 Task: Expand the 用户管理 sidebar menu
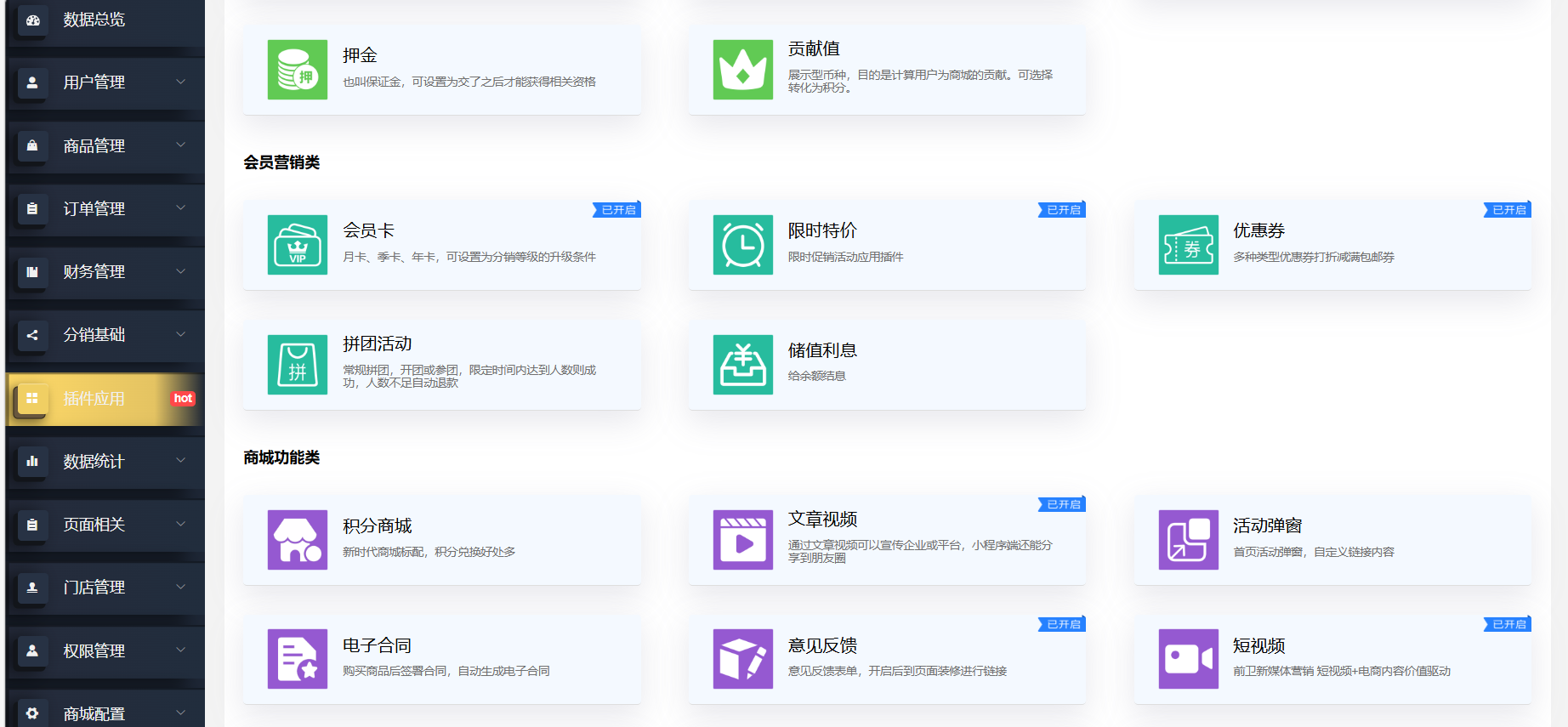click(x=105, y=82)
